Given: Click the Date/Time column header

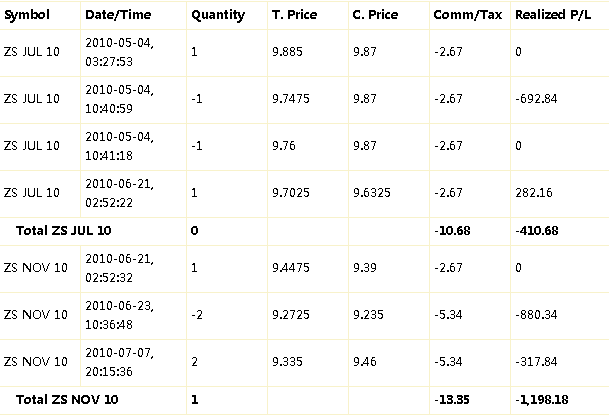Looking at the screenshot, I should click(118, 15).
